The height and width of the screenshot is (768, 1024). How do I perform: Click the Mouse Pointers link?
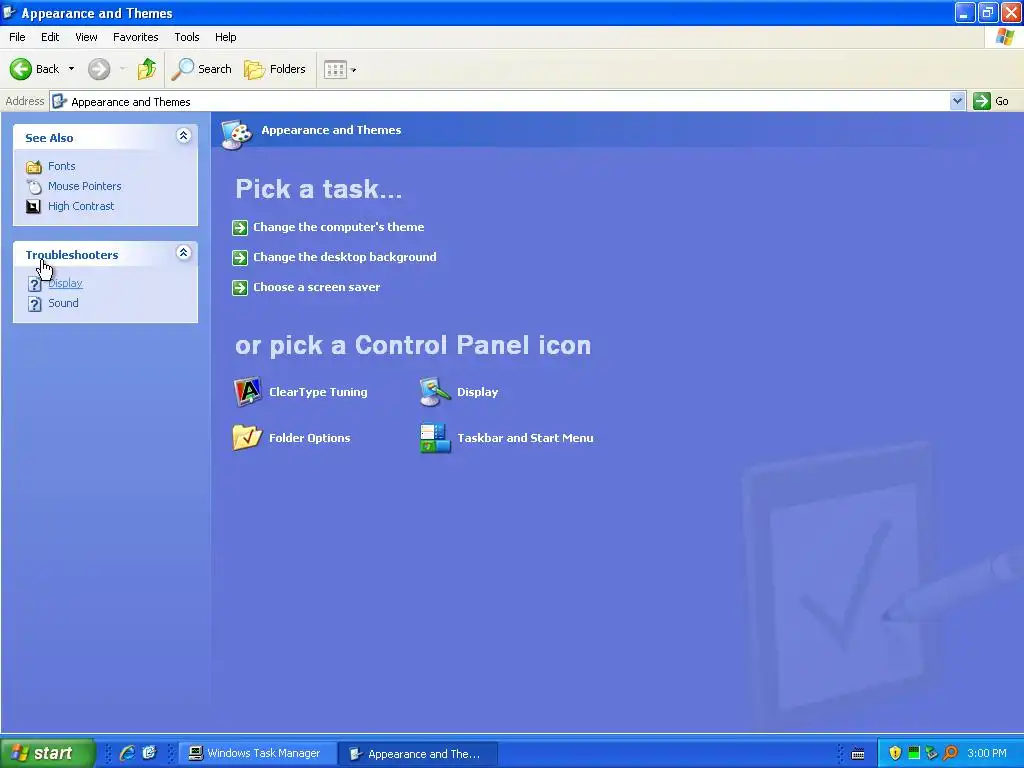click(x=84, y=186)
